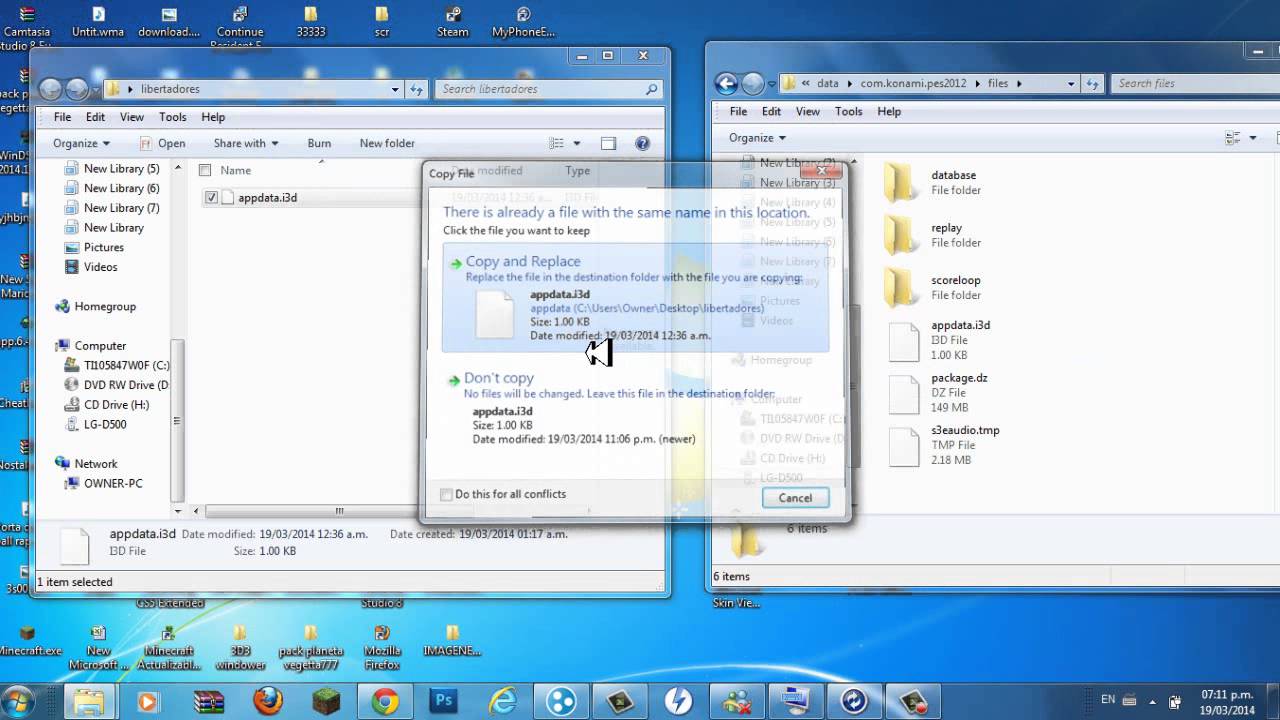Click Forward arrow in libertadores window

77,89
